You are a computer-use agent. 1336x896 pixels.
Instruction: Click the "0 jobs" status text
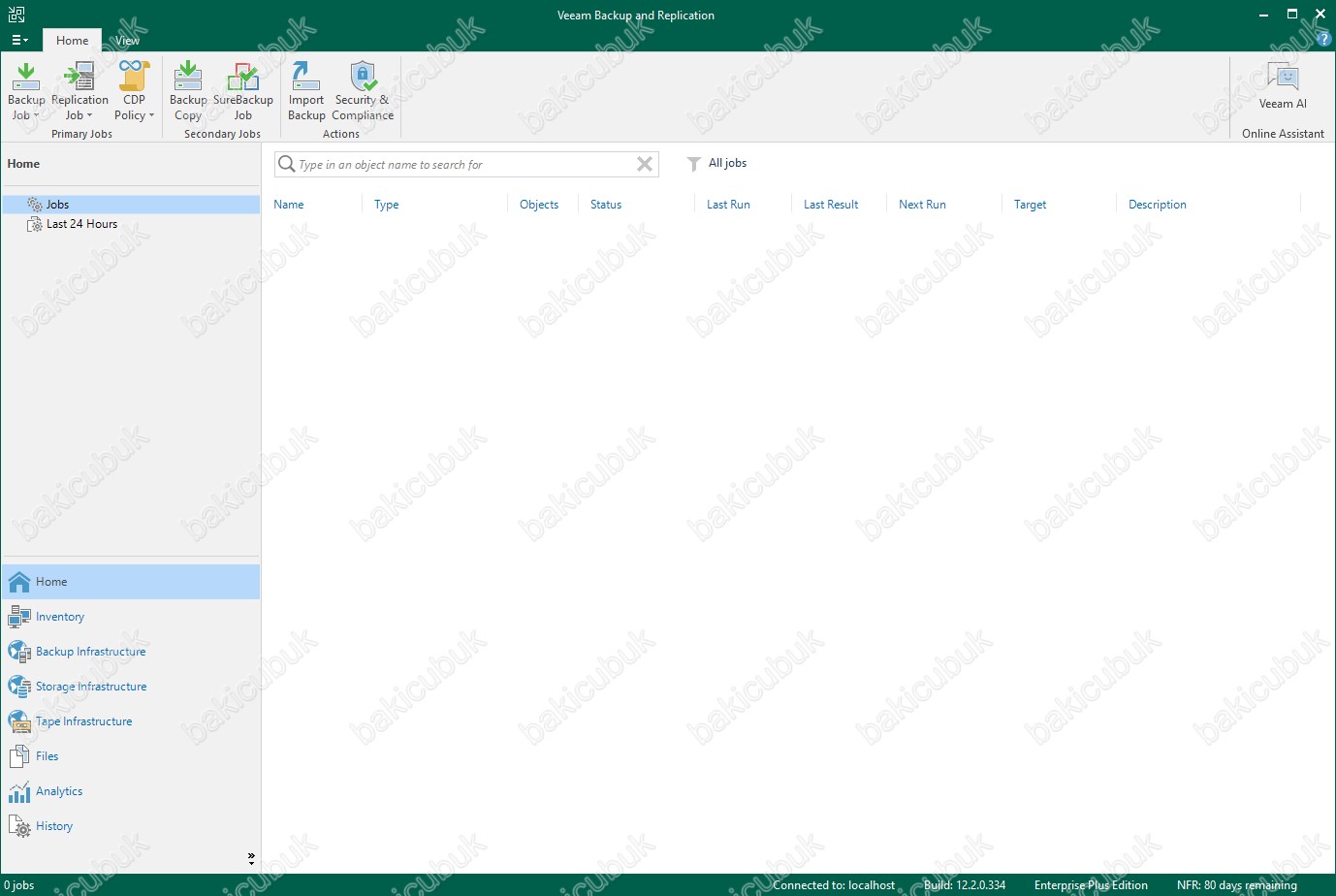(19, 885)
